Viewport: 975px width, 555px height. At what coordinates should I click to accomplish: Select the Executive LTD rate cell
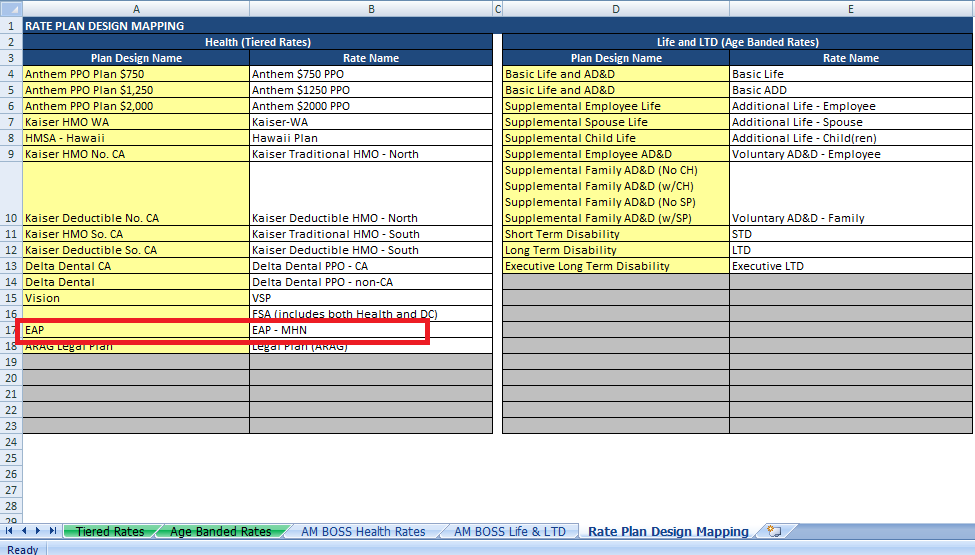tap(850, 266)
